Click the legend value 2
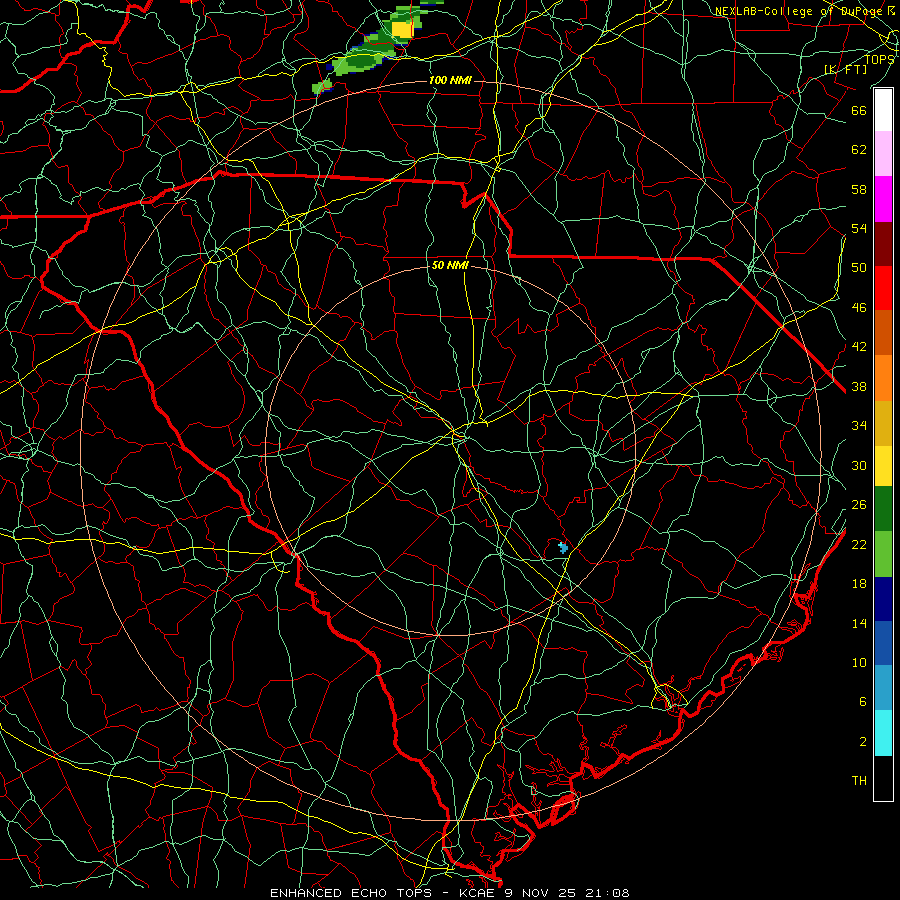900x900 pixels. pyautogui.click(x=862, y=741)
